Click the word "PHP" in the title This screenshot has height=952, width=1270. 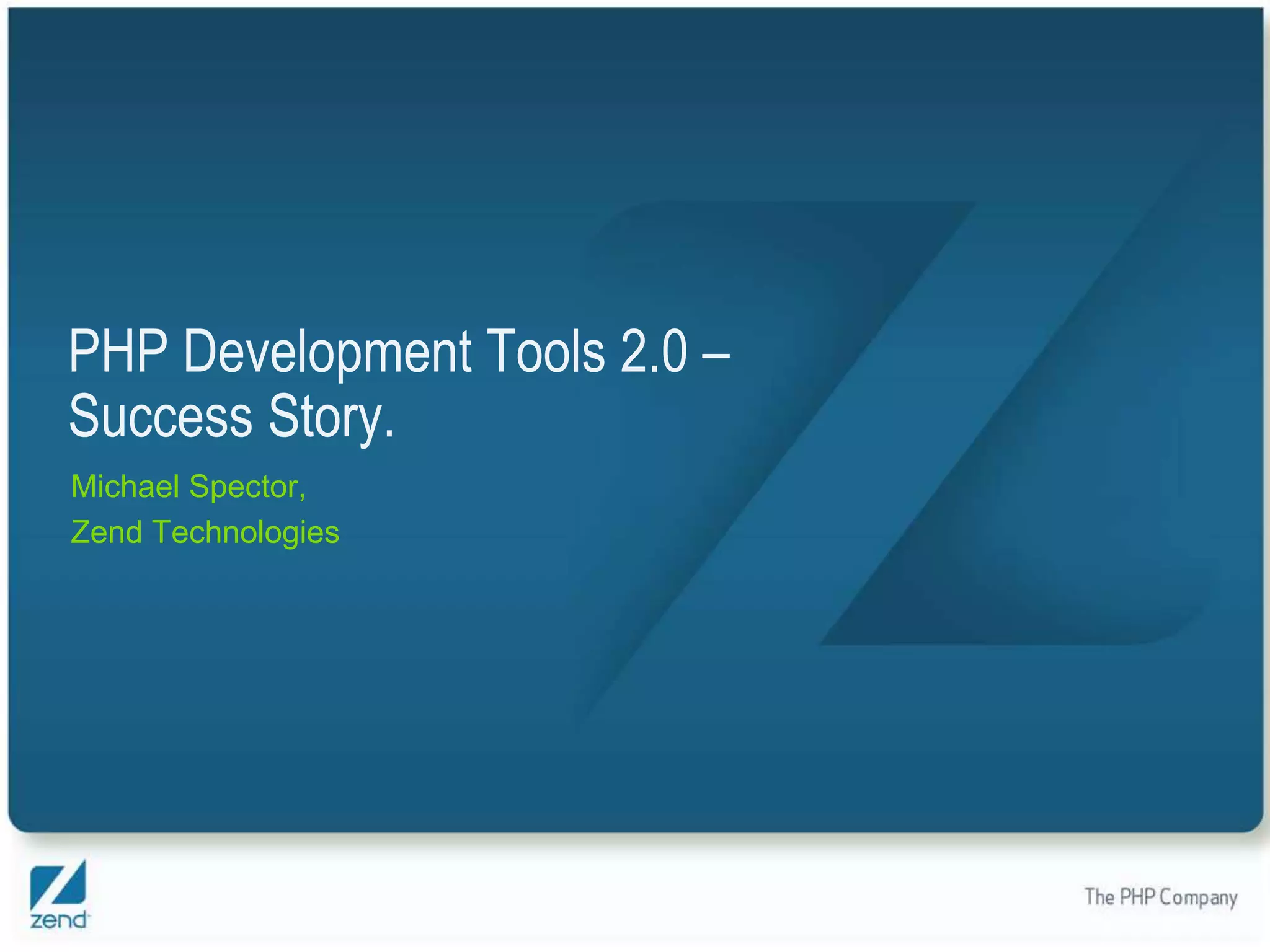coord(118,351)
